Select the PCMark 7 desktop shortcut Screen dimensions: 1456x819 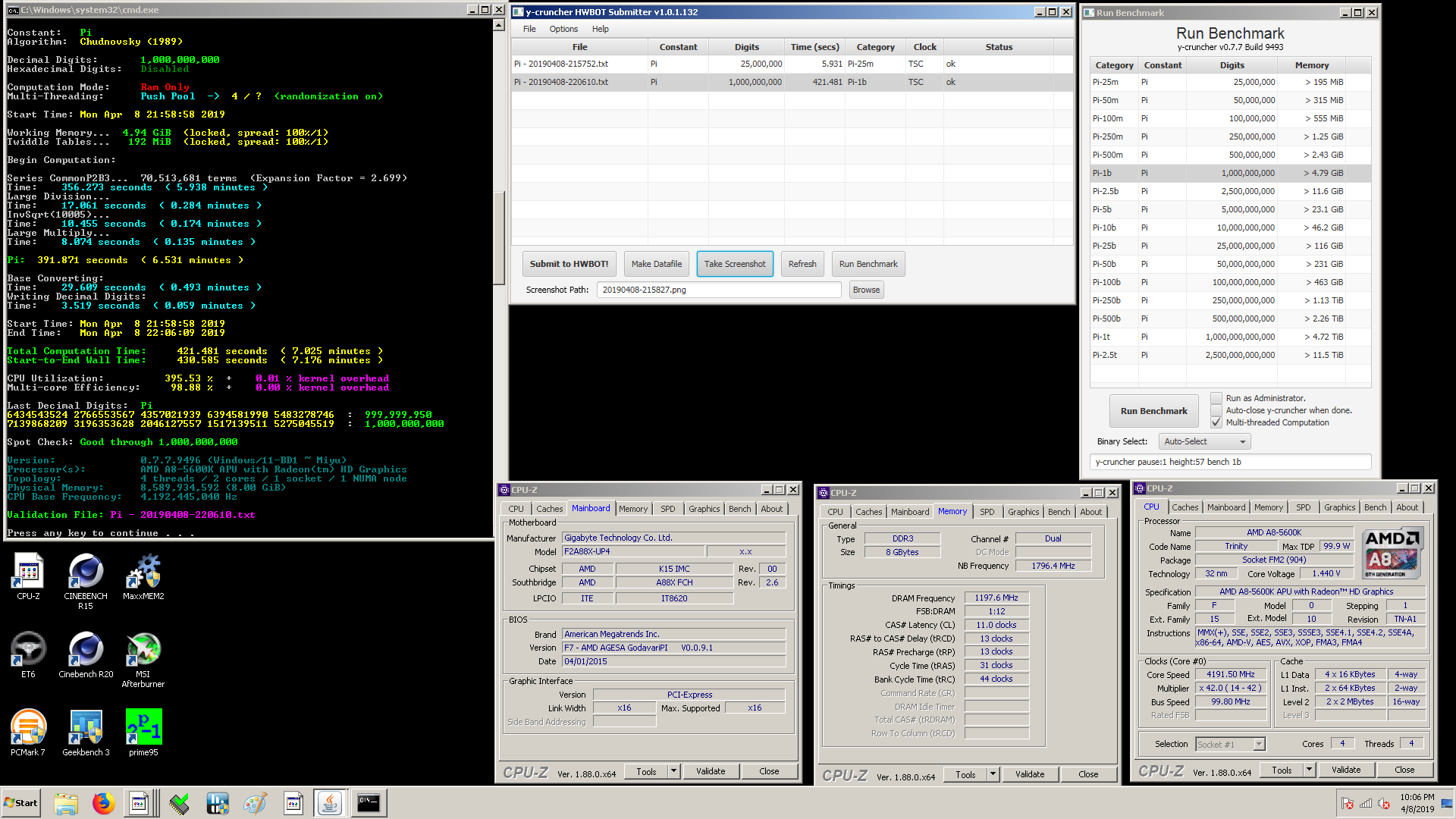[28, 733]
